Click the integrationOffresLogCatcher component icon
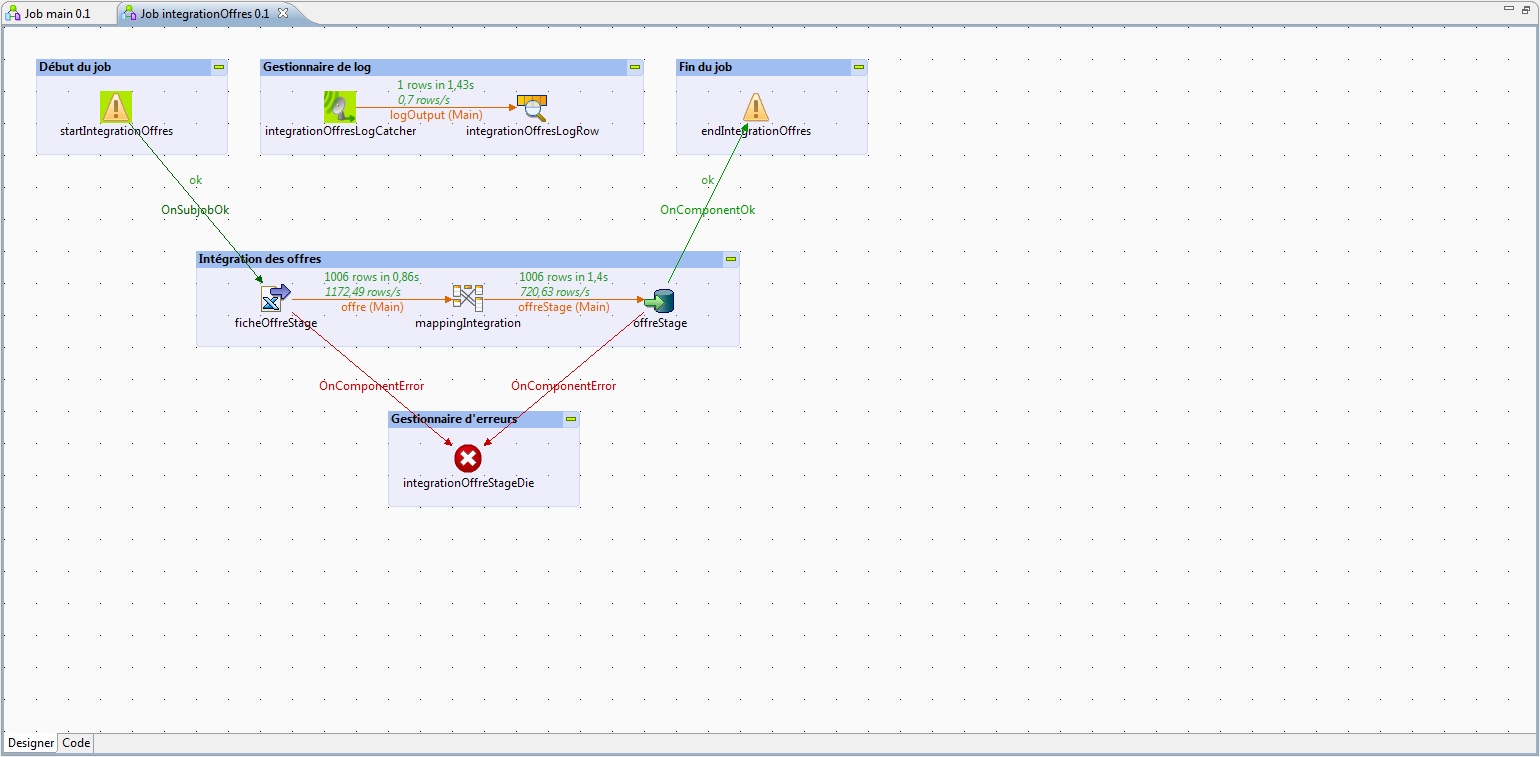Image resolution: width=1540 pixels, height=757 pixels. coord(340,106)
